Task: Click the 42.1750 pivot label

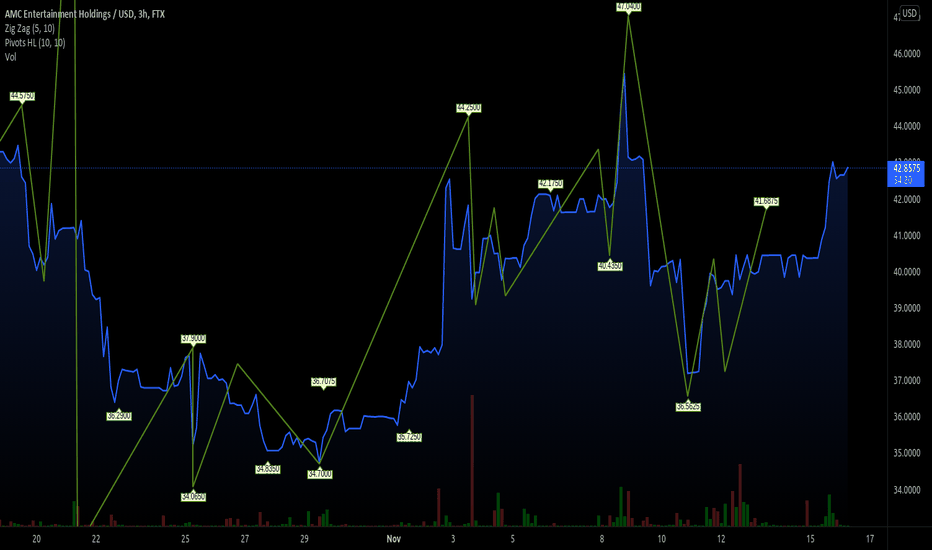Action: [x=550, y=184]
